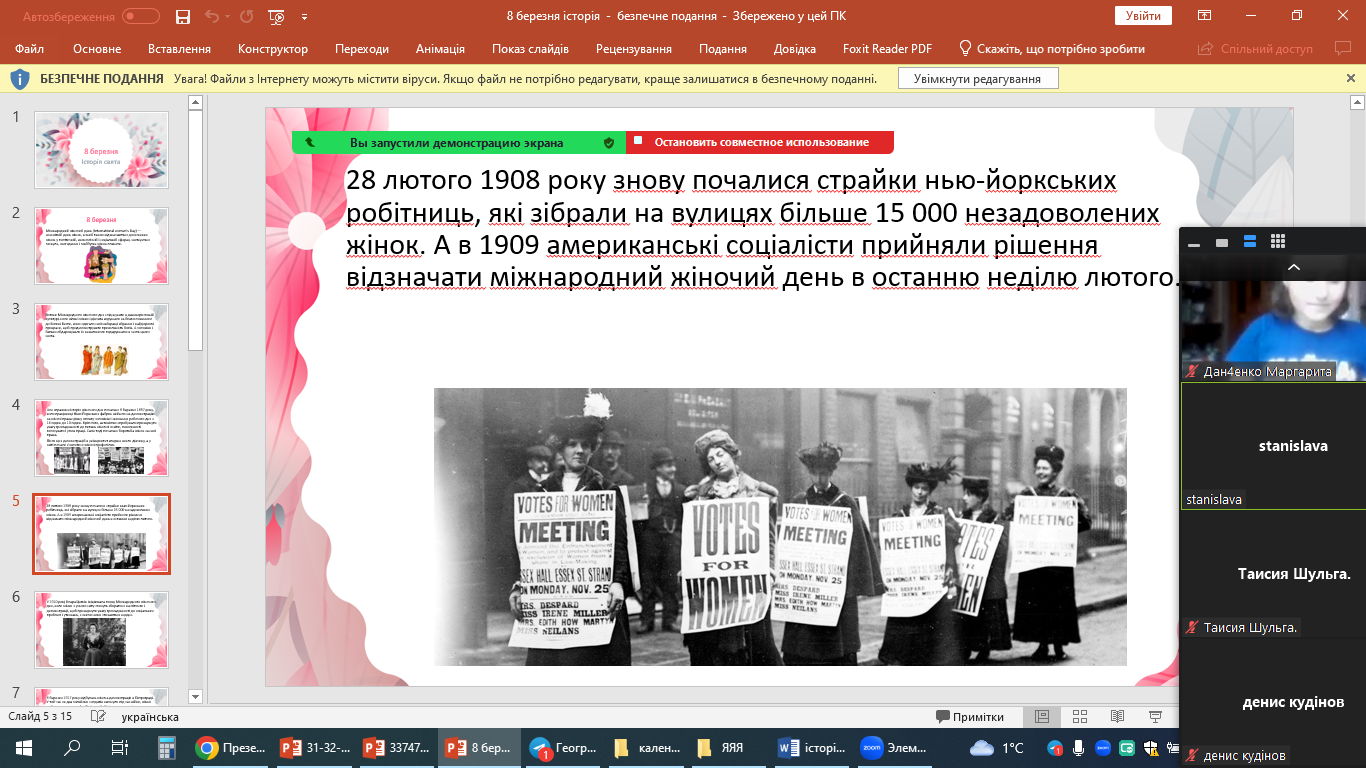Select slide 3 thumbnail
Image resolution: width=1366 pixels, height=768 pixels.
(101, 342)
